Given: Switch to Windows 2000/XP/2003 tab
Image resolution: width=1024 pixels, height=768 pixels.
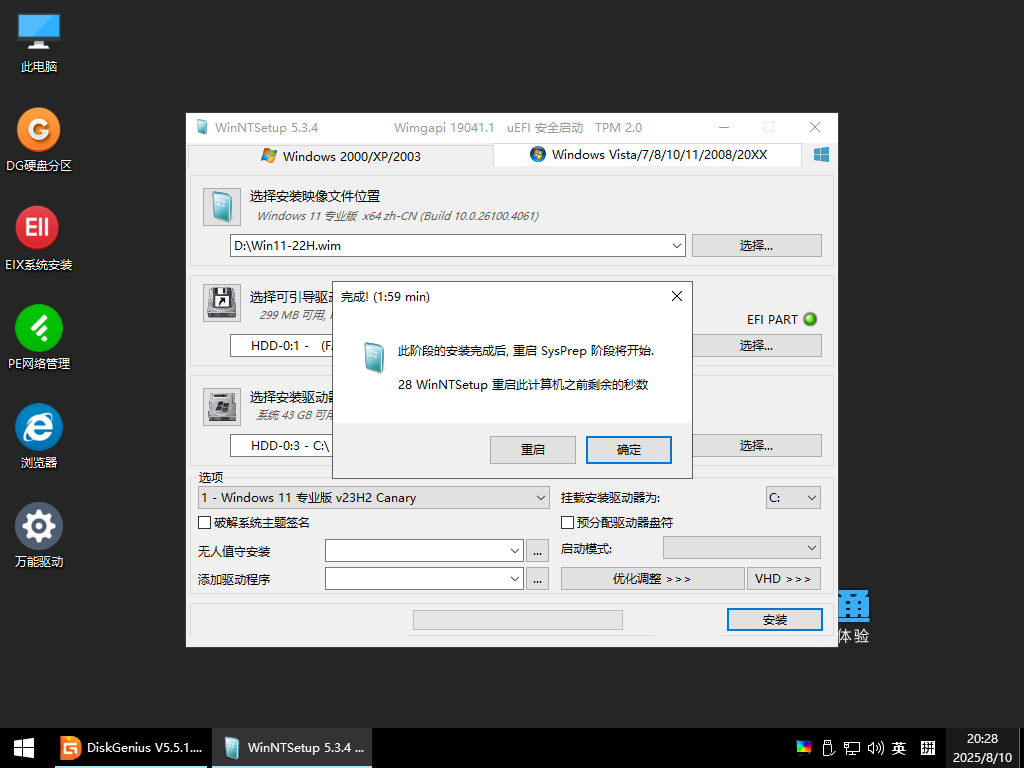Looking at the screenshot, I should coord(341,156).
